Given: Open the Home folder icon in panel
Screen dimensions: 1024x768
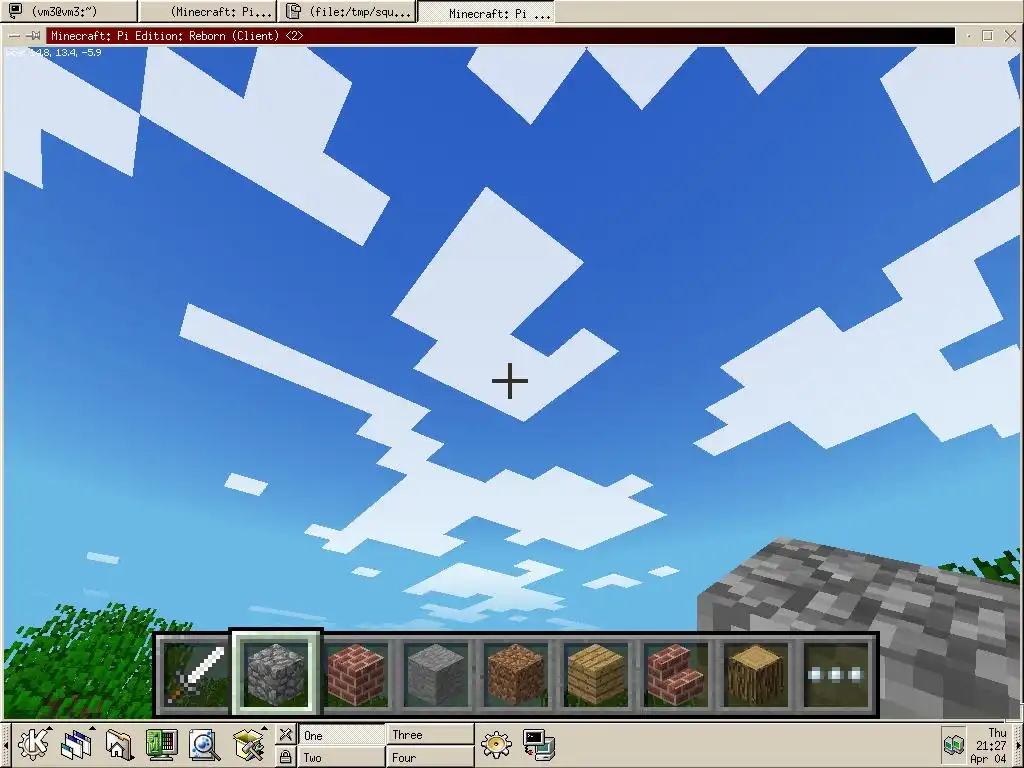Looking at the screenshot, I should click(x=118, y=744).
